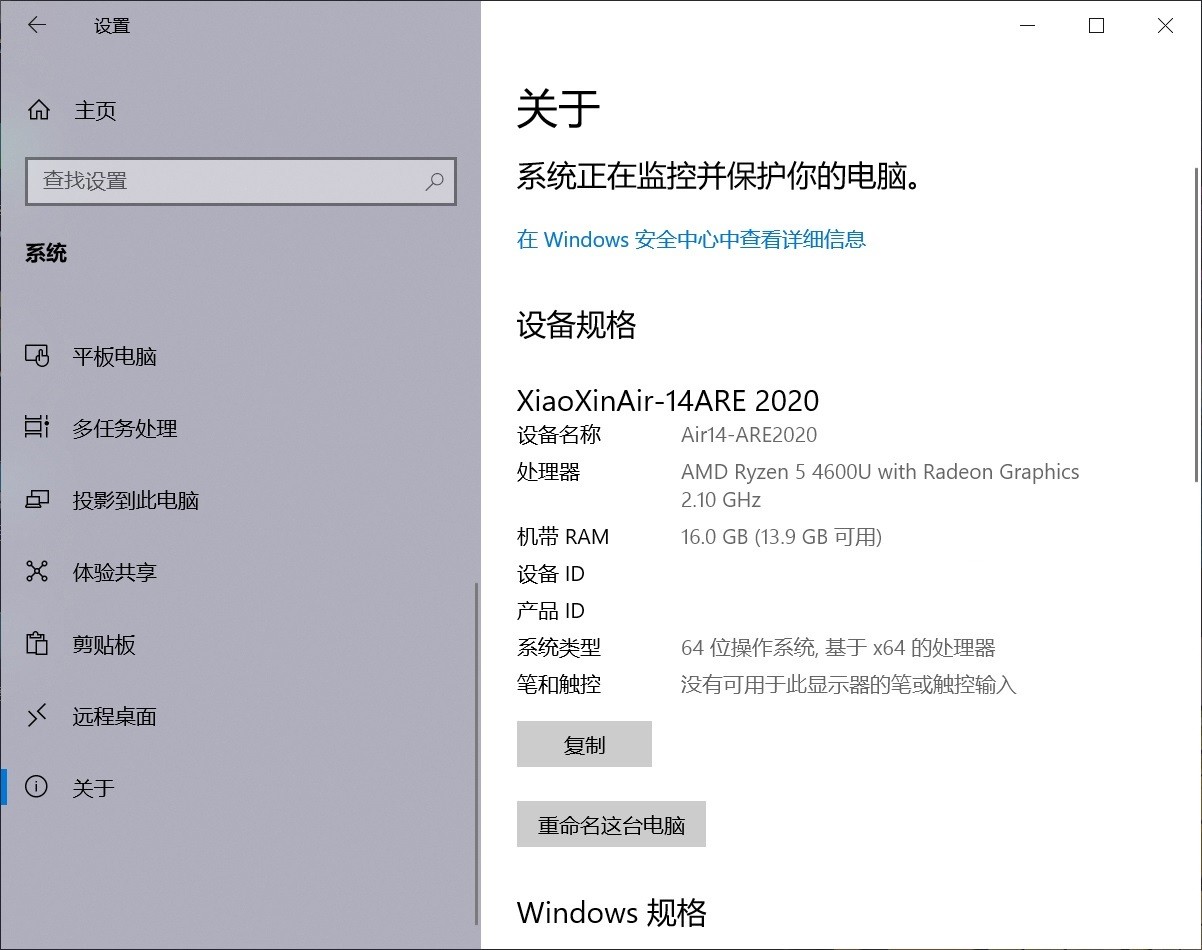Image resolution: width=1202 pixels, height=950 pixels.
Task: Click the processor speed text "2.10 GHz"
Action: pos(721,500)
